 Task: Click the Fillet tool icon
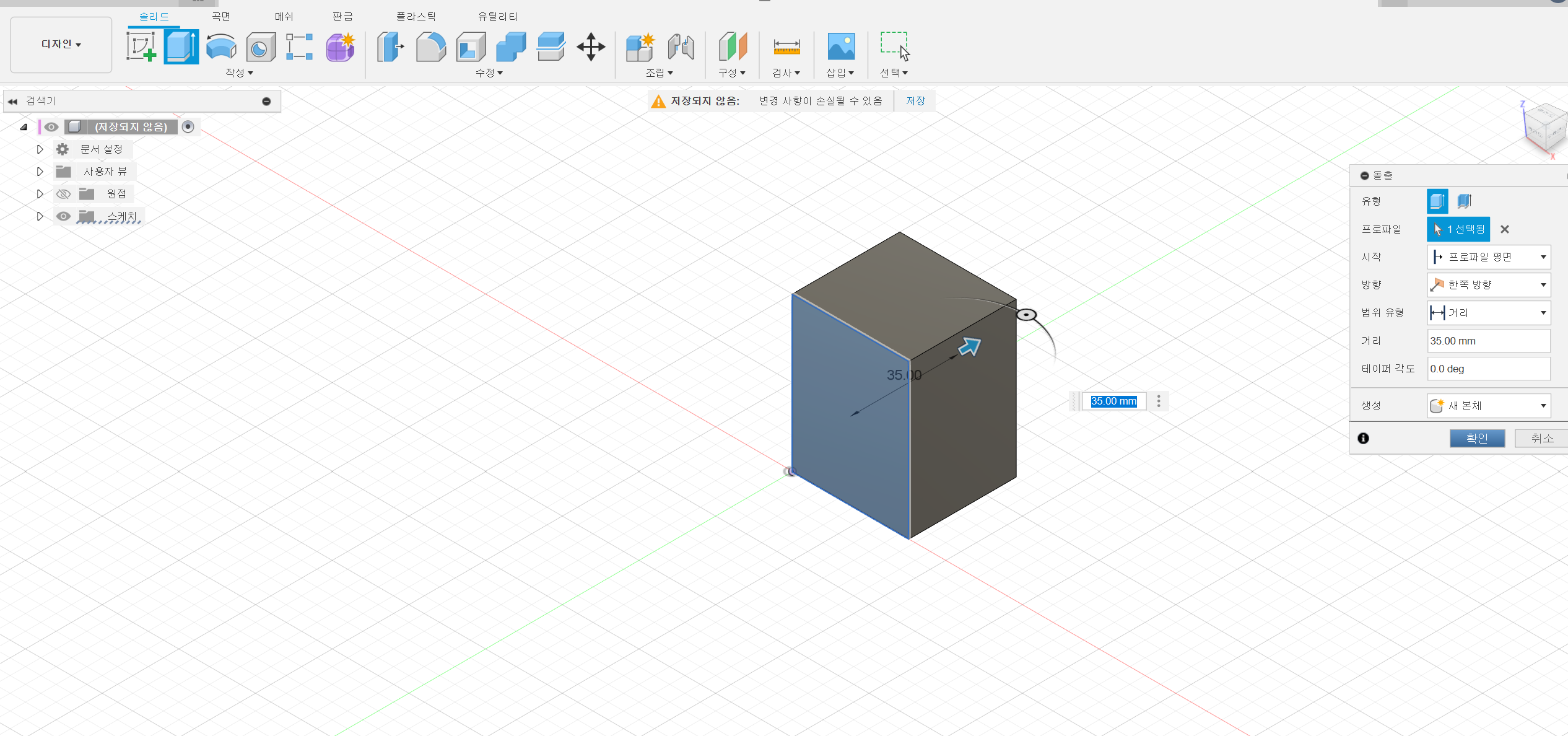click(431, 47)
